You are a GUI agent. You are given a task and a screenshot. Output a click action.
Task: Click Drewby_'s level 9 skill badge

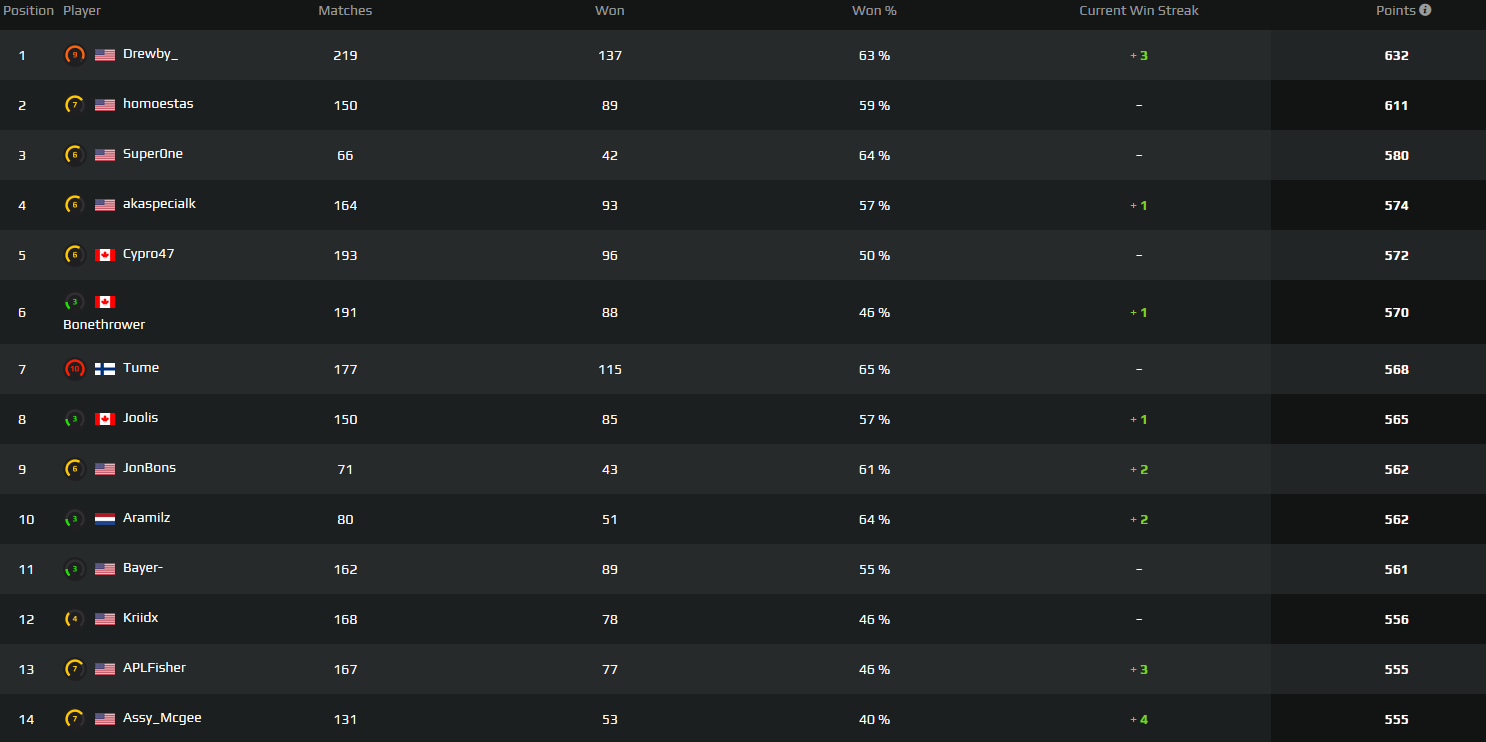point(74,54)
